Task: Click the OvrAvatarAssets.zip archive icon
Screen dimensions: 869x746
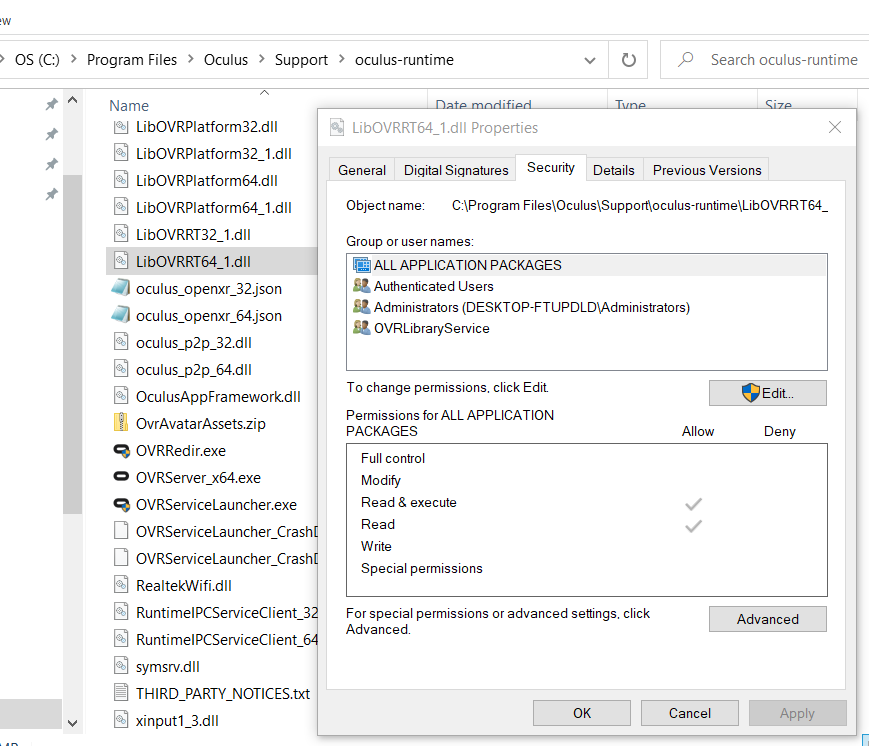Action: click(121, 423)
